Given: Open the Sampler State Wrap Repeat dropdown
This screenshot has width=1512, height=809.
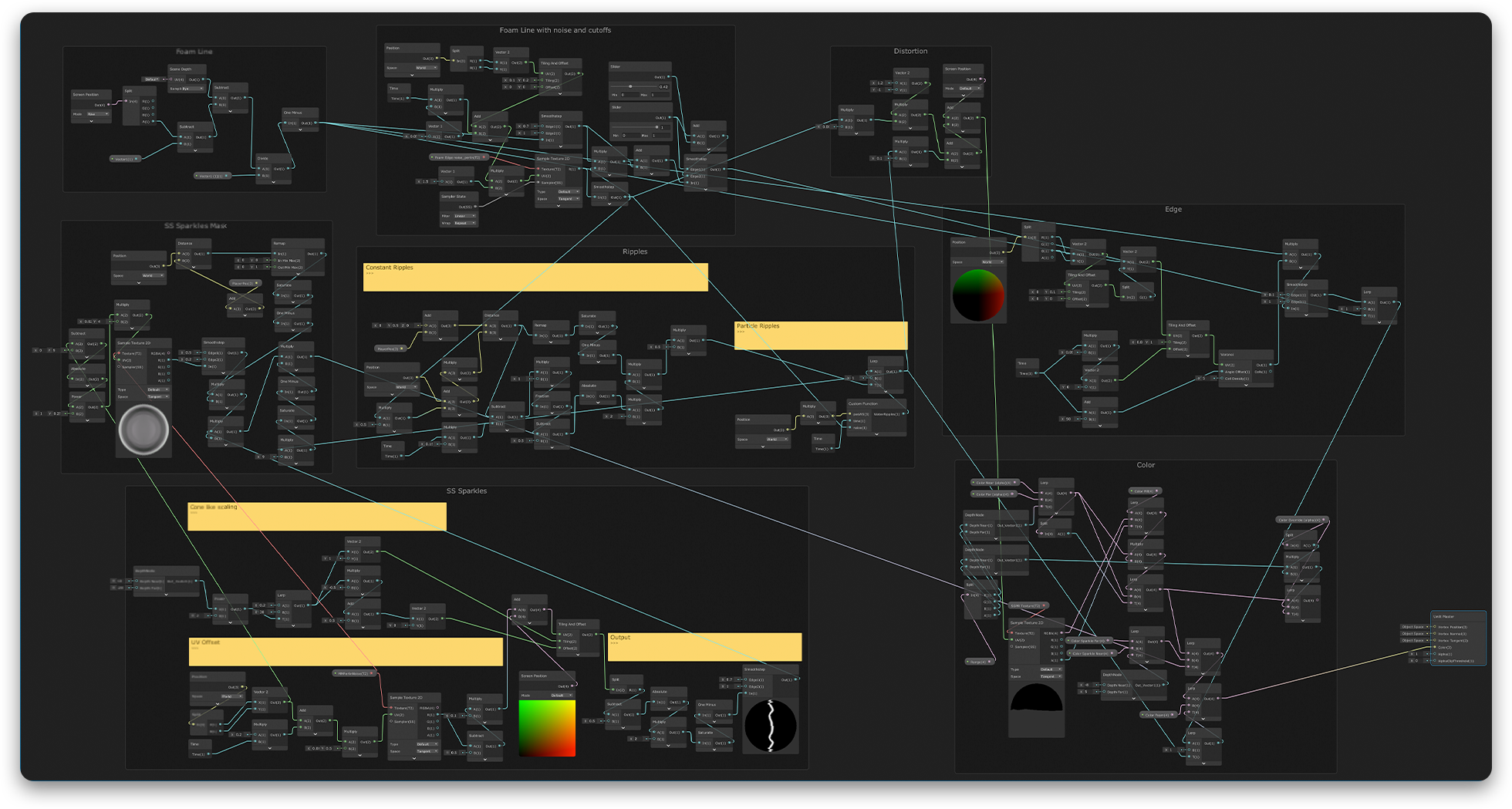Looking at the screenshot, I should click(x=465, y=223).
